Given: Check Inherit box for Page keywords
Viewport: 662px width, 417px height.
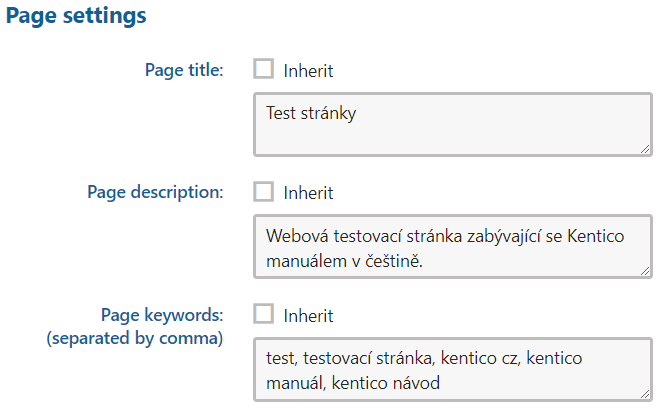Looking at the screenshot, I should coord(264,314).
